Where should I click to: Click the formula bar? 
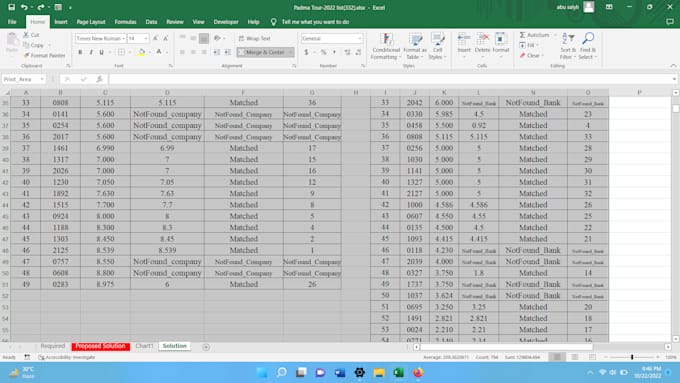tap(390, 79)
